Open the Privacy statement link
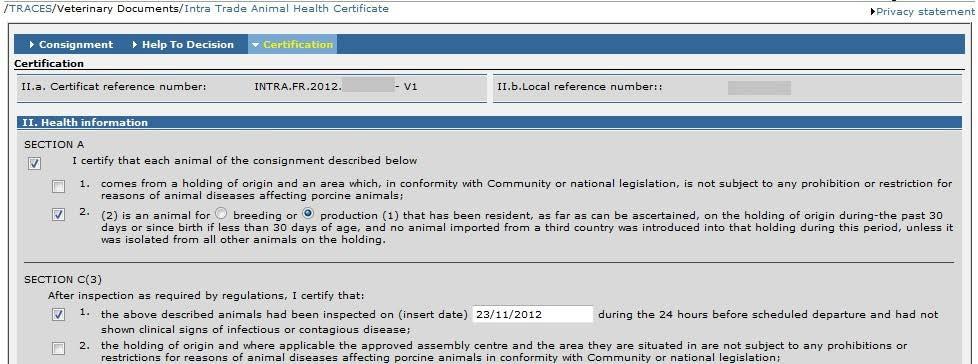 click(924, 12)
